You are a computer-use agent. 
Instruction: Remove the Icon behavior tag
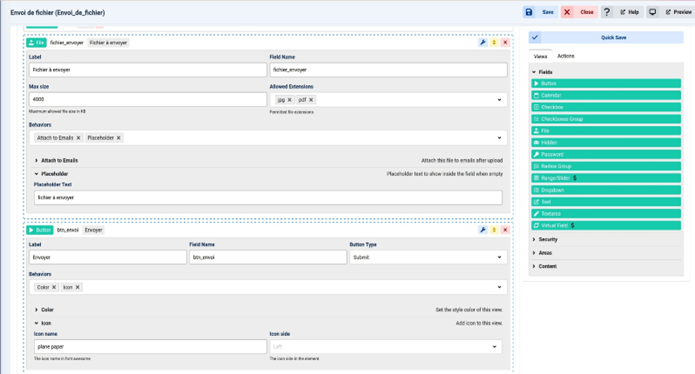point(78,288)
